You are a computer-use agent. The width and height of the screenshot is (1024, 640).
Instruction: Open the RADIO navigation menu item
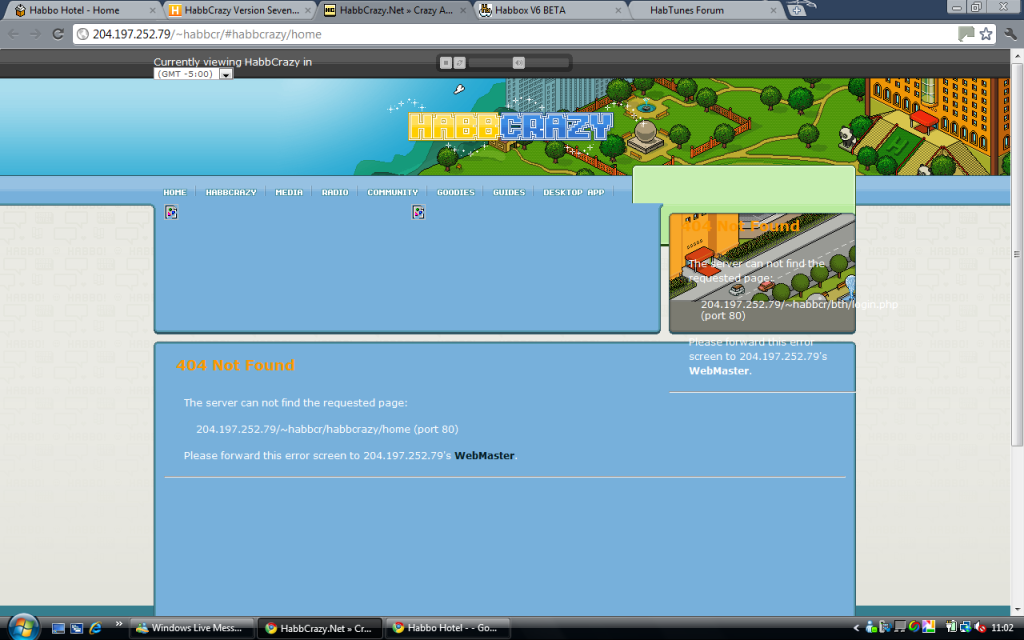[x=335, y=192]
